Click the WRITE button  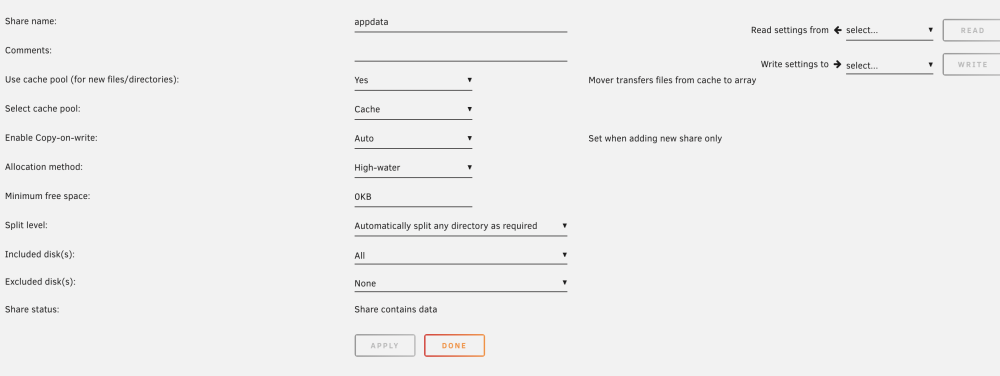(972, 64)
